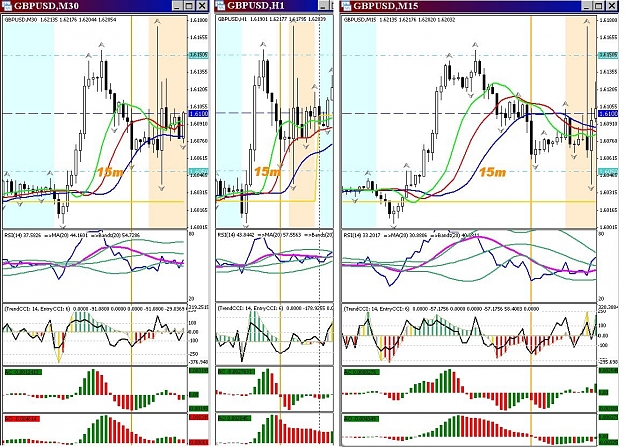The image size is (625, 448).
Task: Click the upper cyan level tag on M15 price scale
Action: pyautogui.click(x=608, y=55)
